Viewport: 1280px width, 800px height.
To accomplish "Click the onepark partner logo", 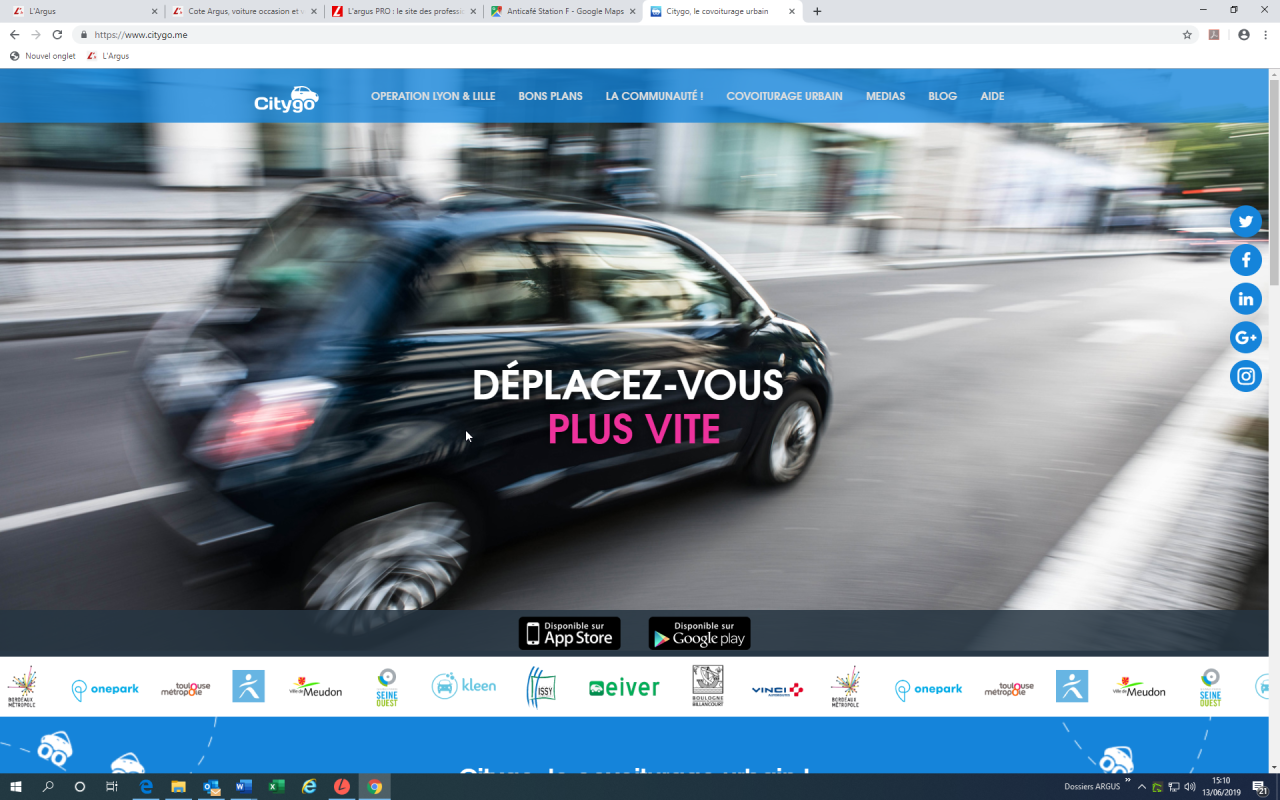I will (105, 688).
